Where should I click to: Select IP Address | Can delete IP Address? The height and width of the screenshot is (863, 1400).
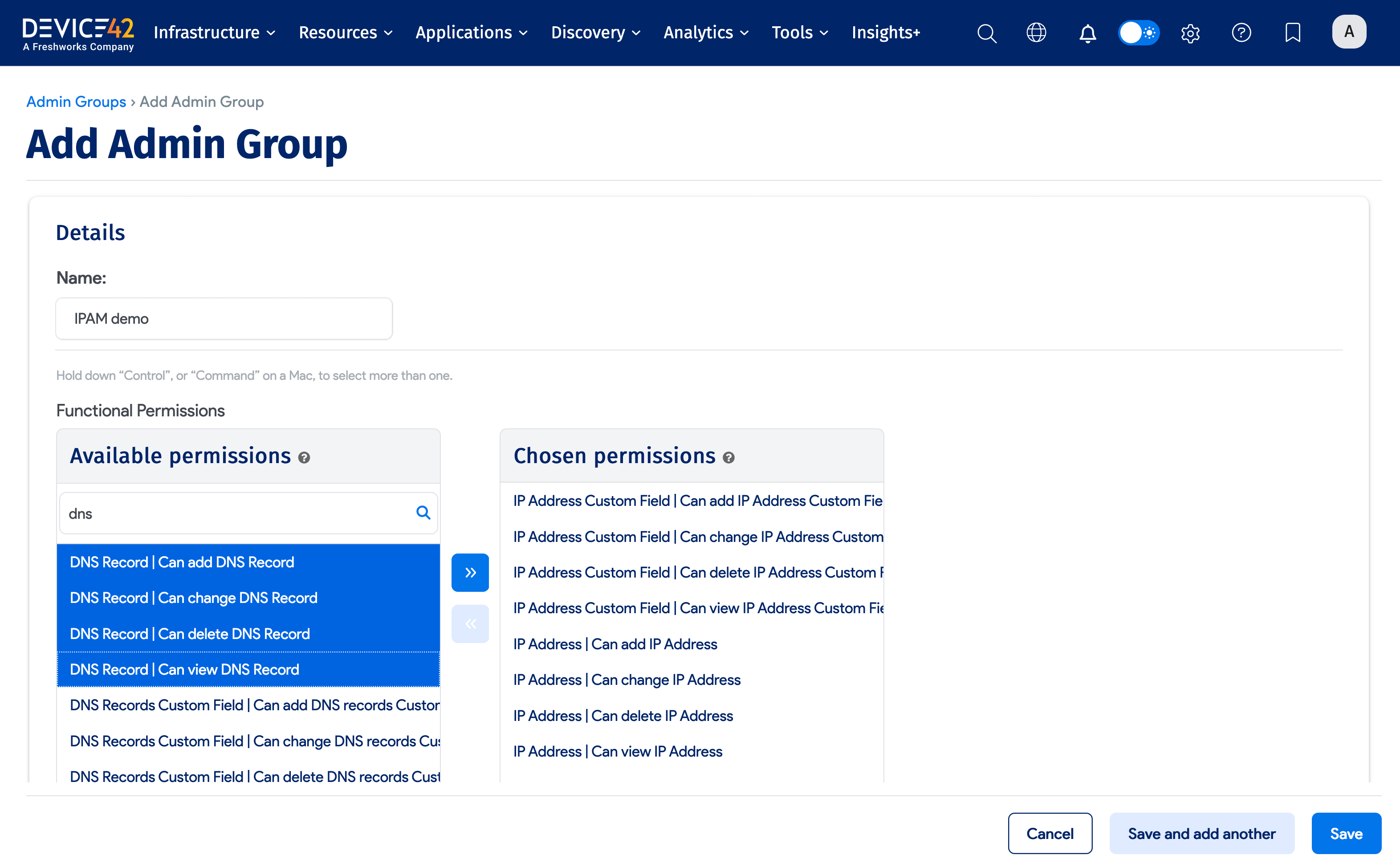[x=623, y=715]
